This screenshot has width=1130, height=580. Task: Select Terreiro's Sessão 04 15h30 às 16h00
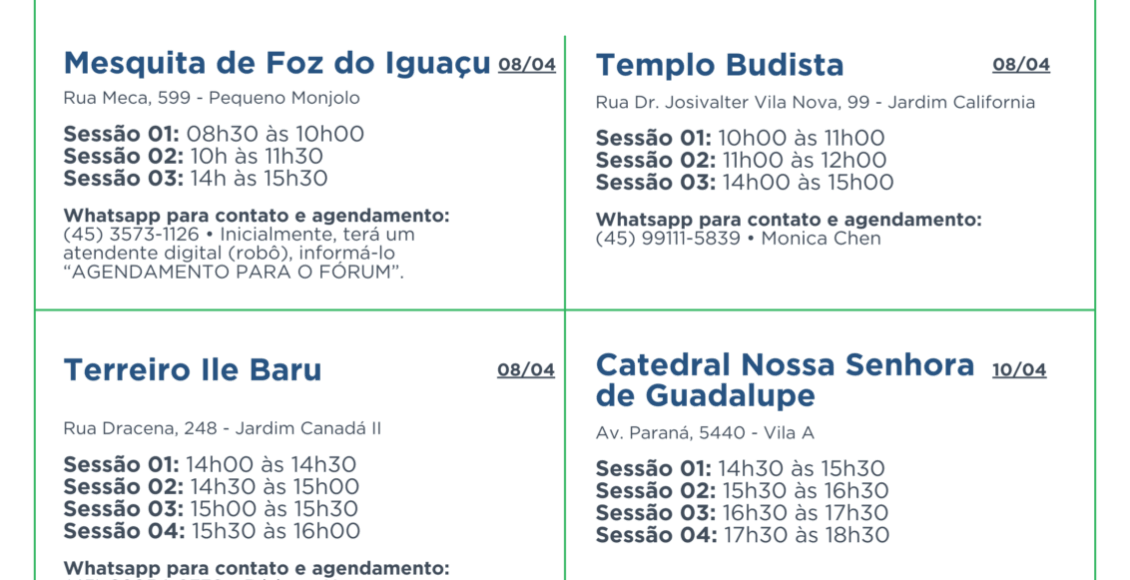211,531
